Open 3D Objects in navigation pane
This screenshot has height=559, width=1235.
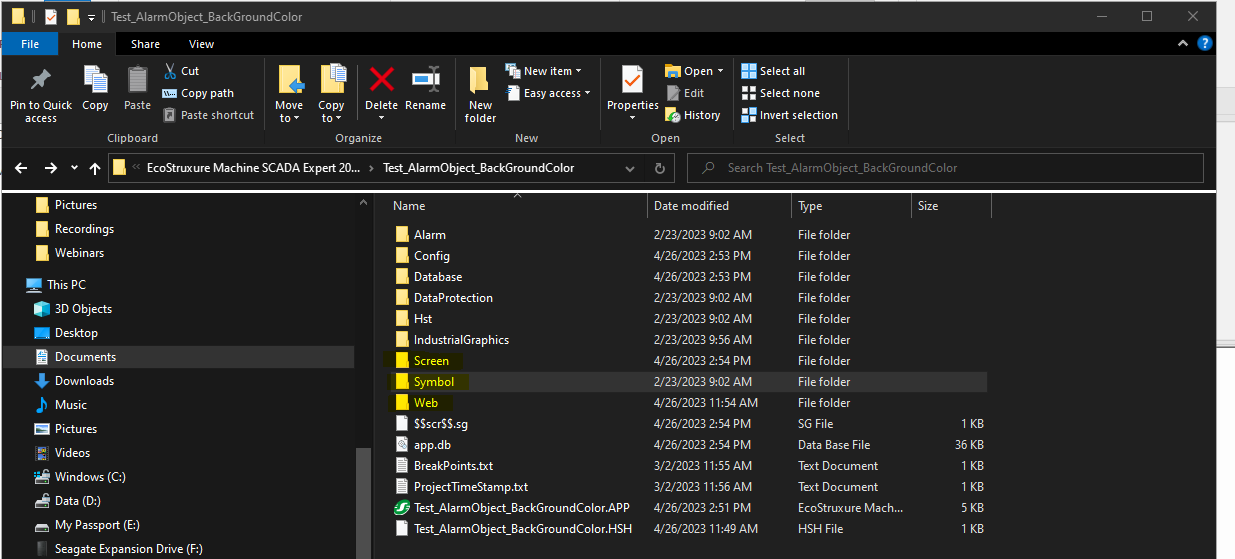click(x=83, y=309)
